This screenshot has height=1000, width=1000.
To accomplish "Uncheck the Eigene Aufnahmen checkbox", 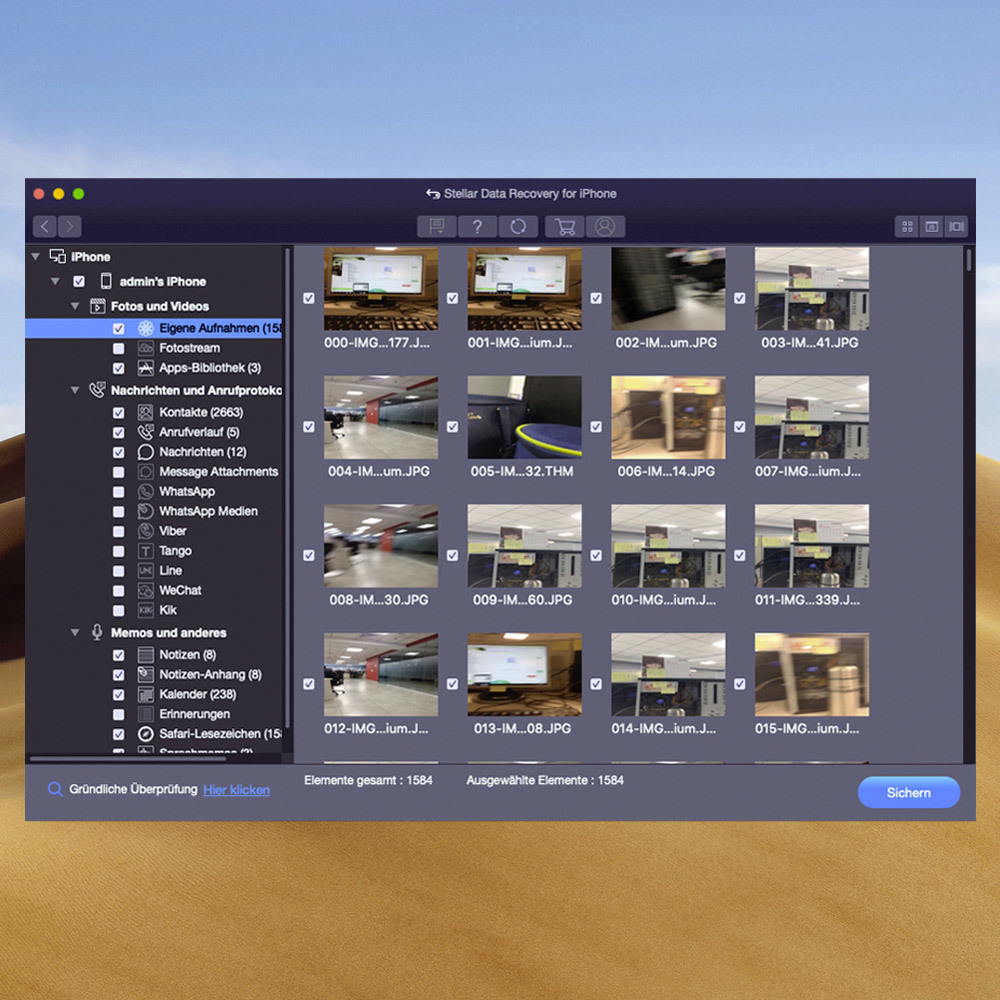I will point(119,328).
